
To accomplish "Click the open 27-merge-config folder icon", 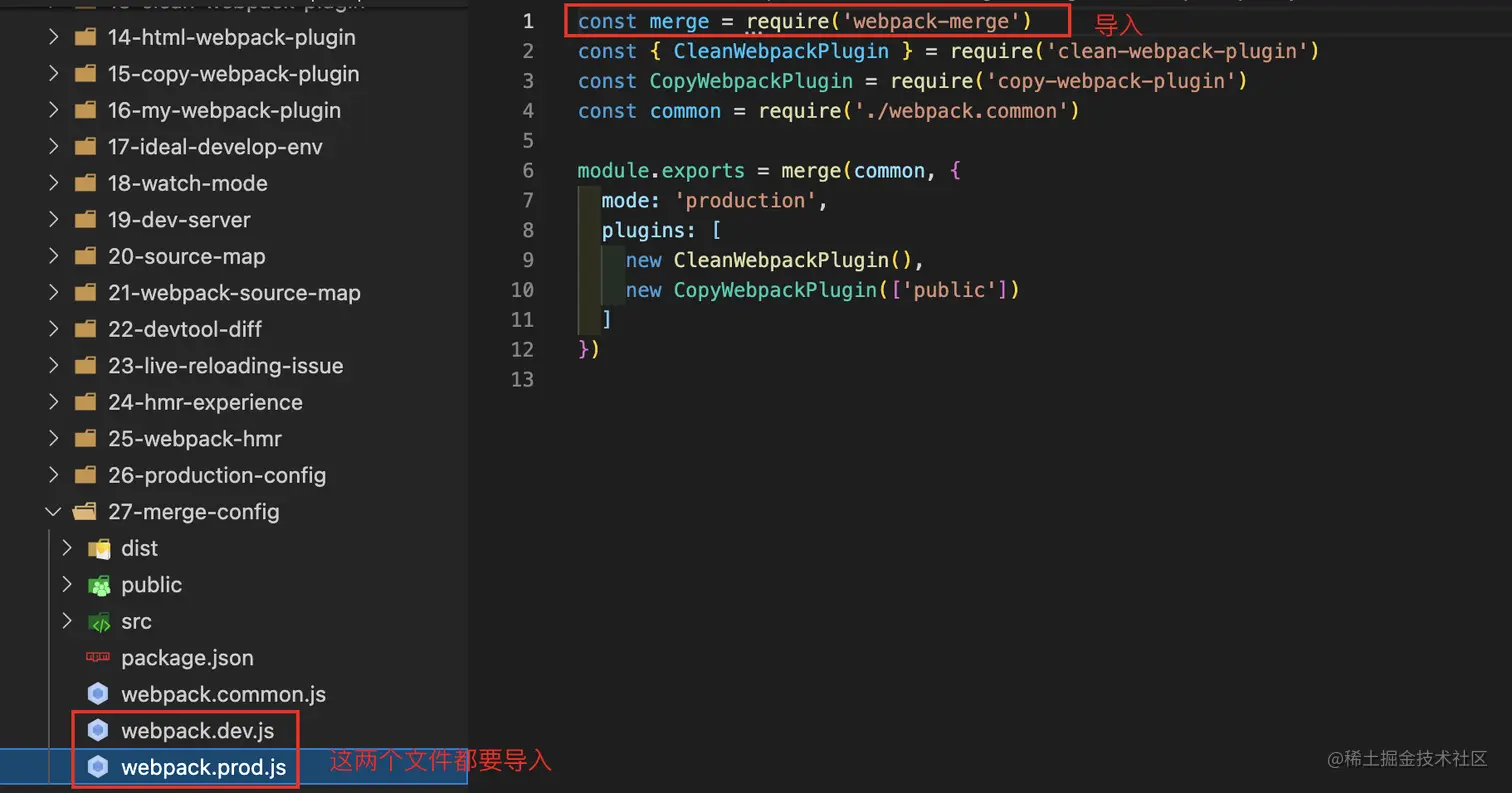I will 85,512.
